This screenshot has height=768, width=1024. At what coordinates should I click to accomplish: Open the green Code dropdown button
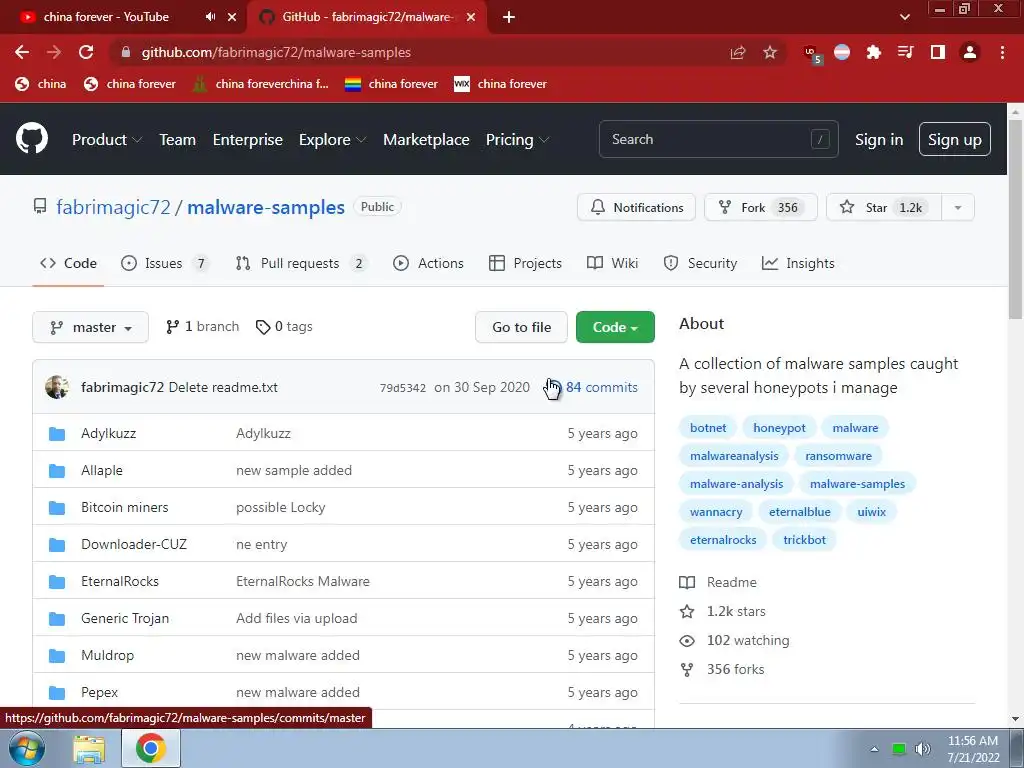(615, 327)
